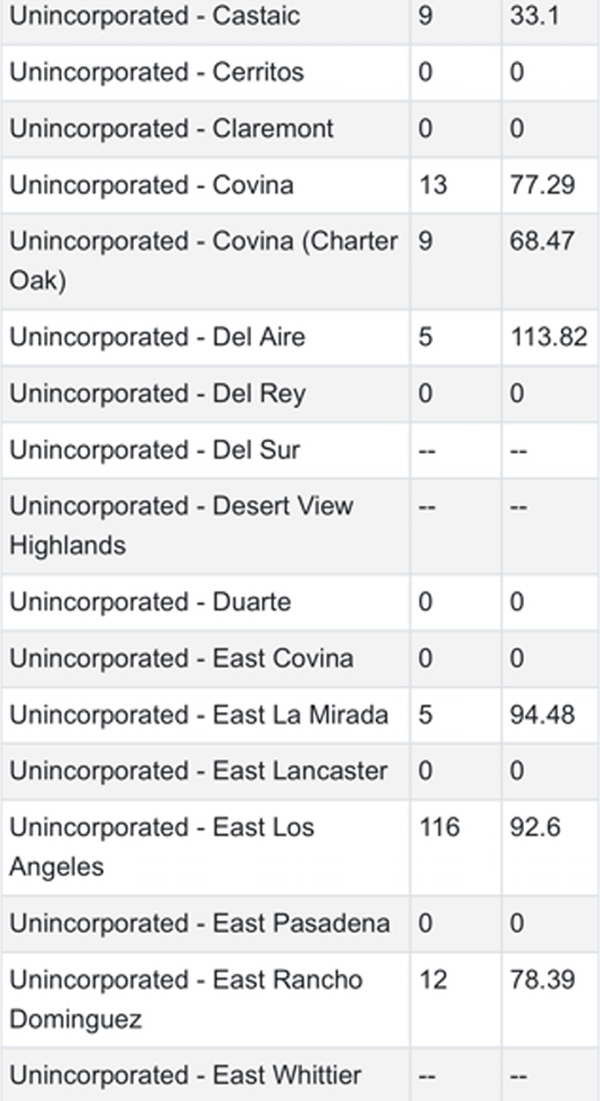
Task: Click the Unincorporated - Covina row name
Action: 151,185
